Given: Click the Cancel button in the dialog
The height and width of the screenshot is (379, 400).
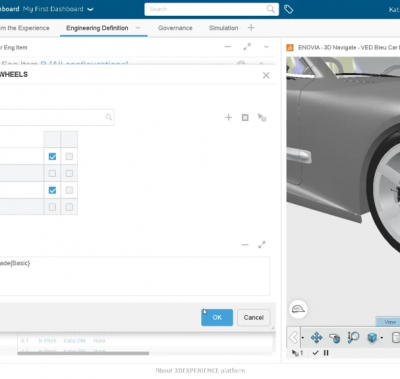Looking at the screenshot, I should pos(254,317).
